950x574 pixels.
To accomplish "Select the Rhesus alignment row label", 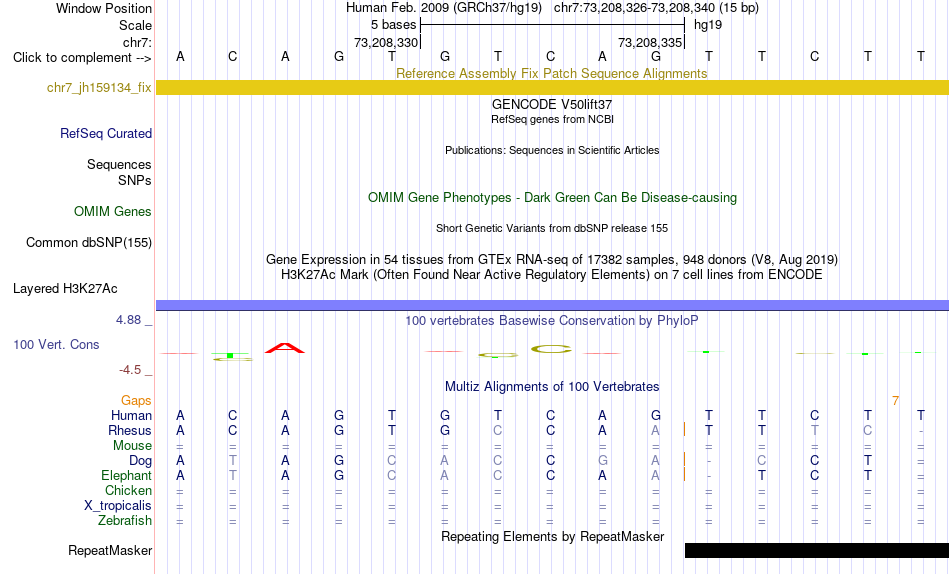I will 130,430.
